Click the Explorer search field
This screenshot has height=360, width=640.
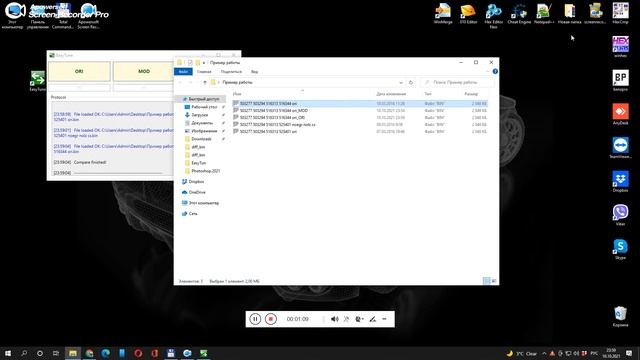457,82
